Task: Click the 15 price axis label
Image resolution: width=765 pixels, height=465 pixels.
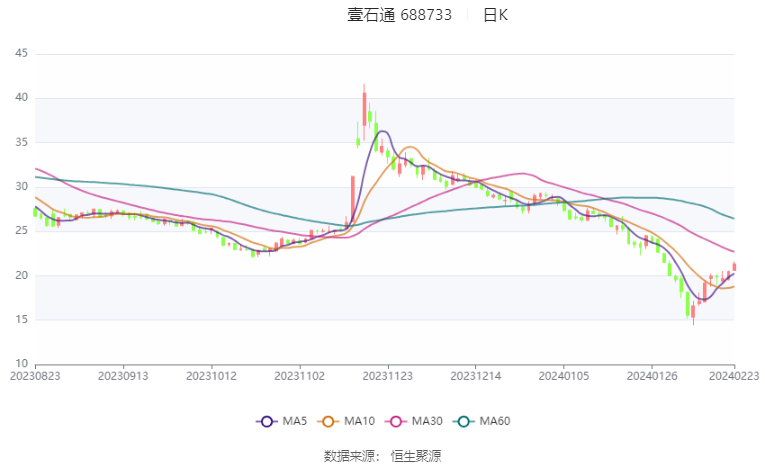Action: pos(21,319)
